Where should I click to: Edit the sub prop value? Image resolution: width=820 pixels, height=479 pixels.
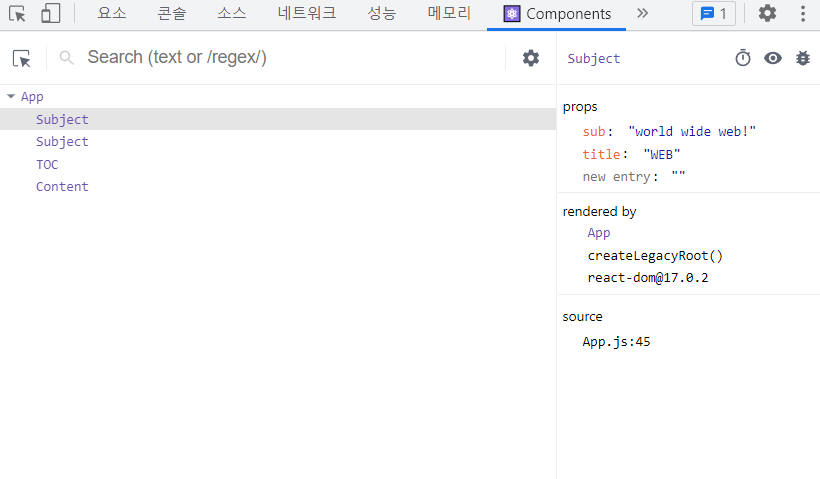coord(692,132)
